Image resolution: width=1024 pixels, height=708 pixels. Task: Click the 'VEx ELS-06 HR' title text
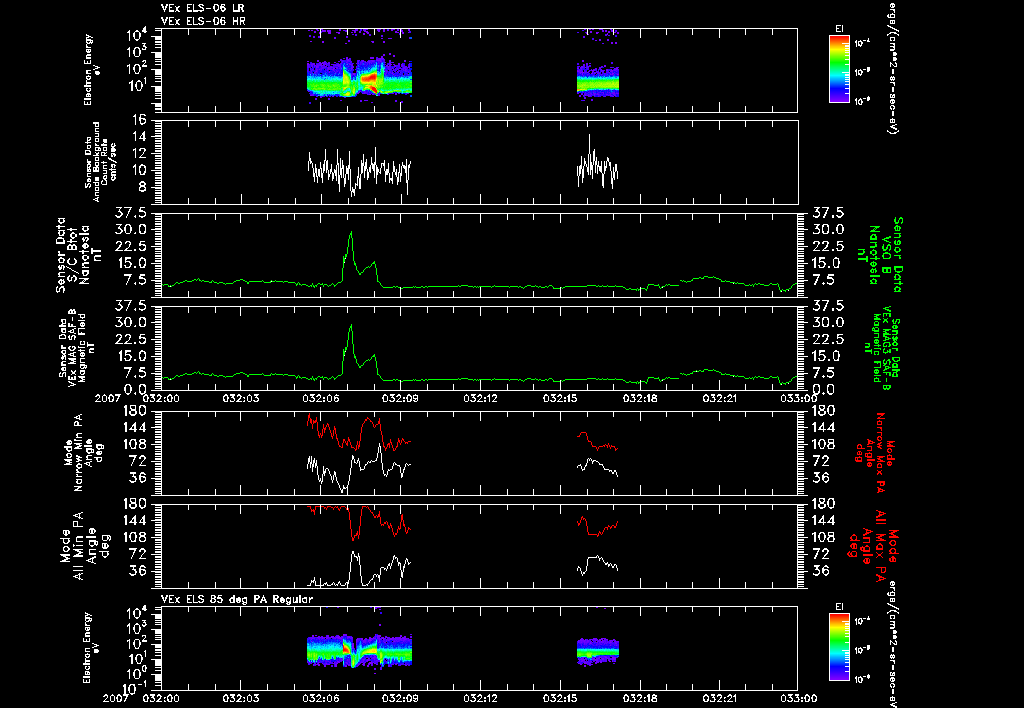tap(202, 21)
